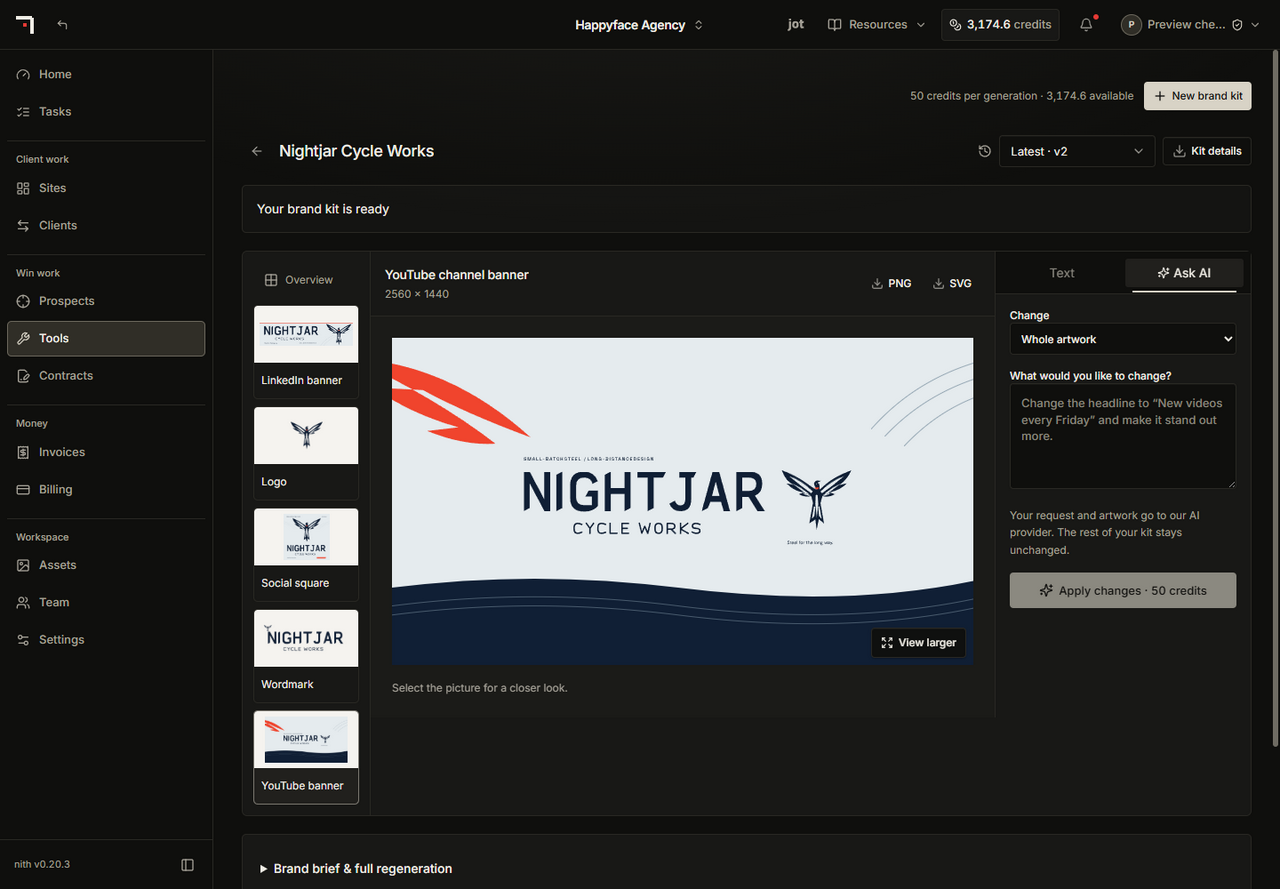
Task: Click the New brand kit button
Action: [1198, 96]
